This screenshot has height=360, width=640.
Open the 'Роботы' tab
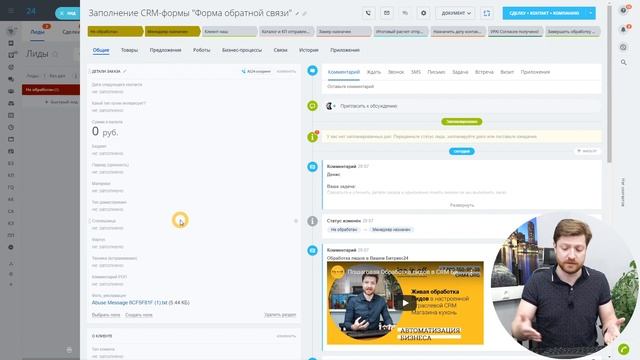click(x=202, y=50)
